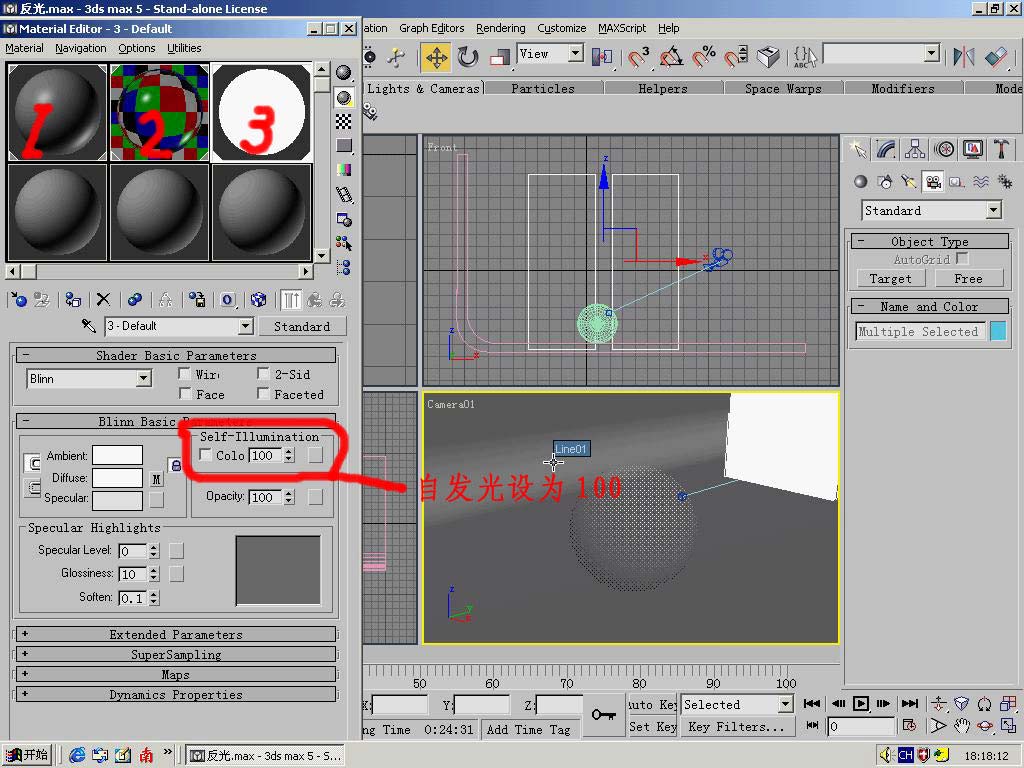
Task: Click the Mirror tool icon
Action: tap(963, 57)
